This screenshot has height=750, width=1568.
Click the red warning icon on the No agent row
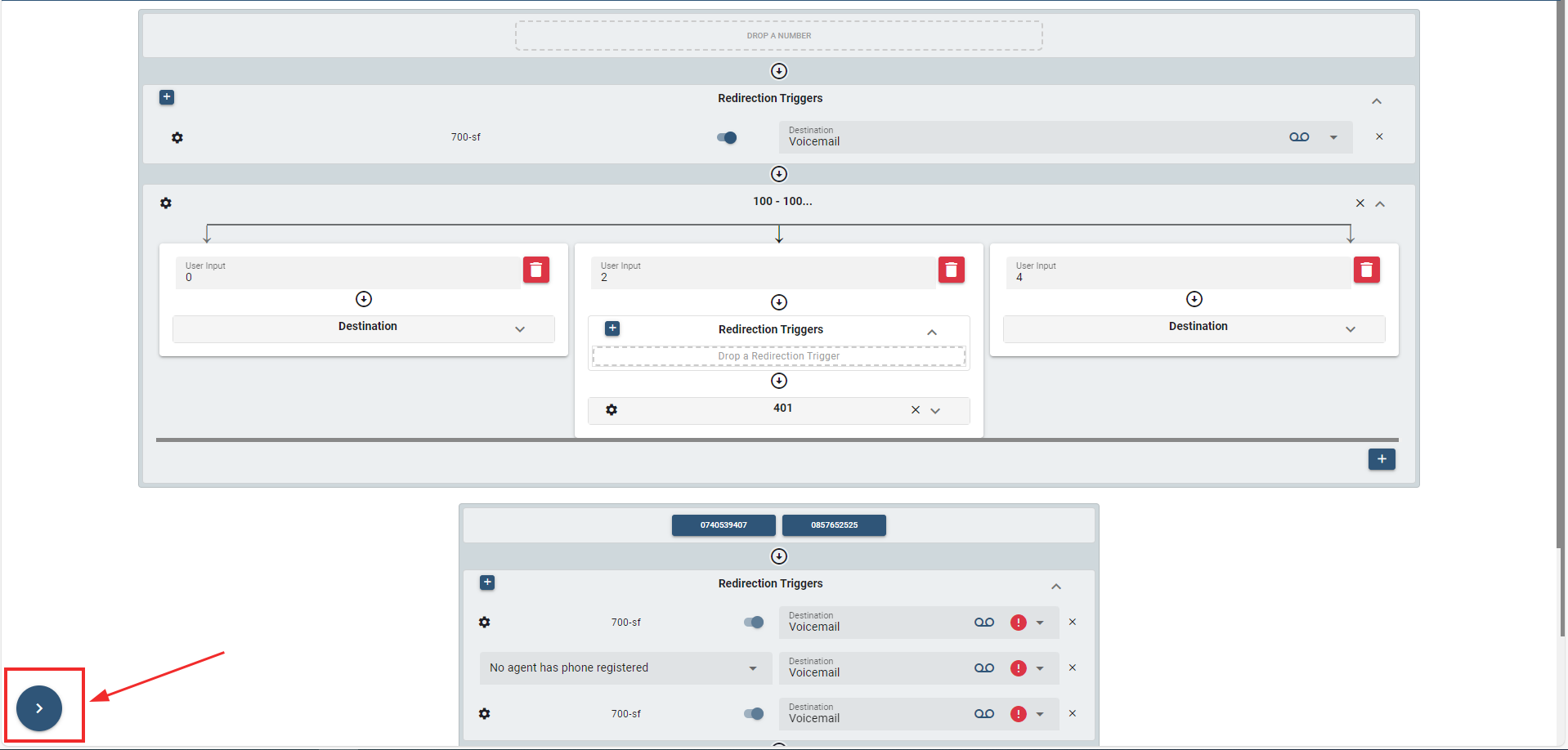1018,668
